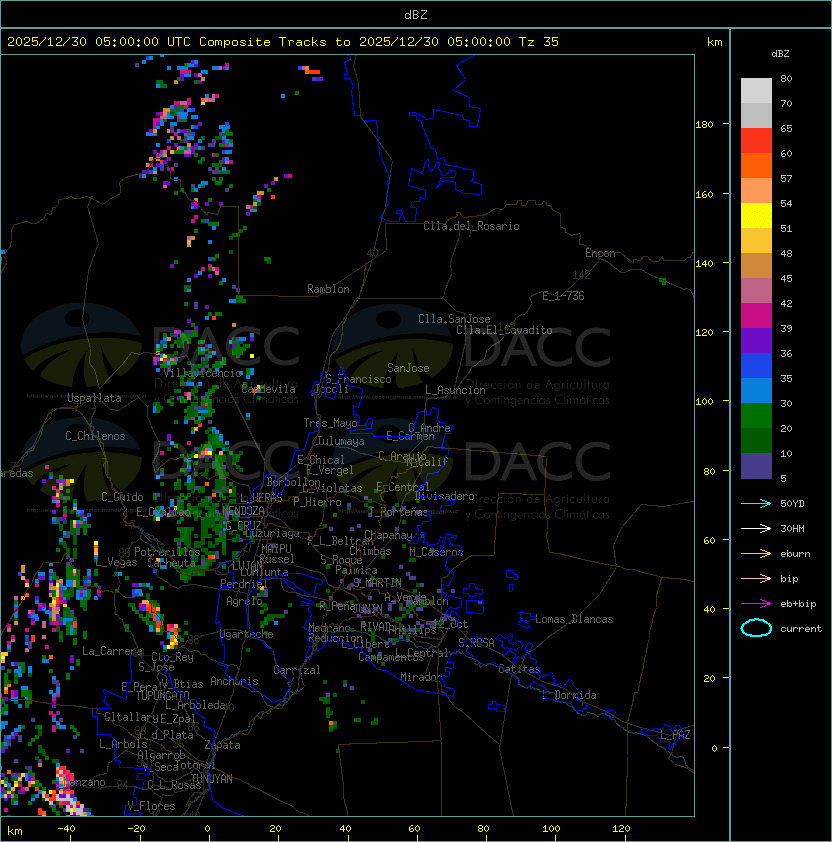This screenshot has width=832, height=842.
Task: Click the cyan 'current' ellipse legend symbol
Action: (x=756, y=628)
